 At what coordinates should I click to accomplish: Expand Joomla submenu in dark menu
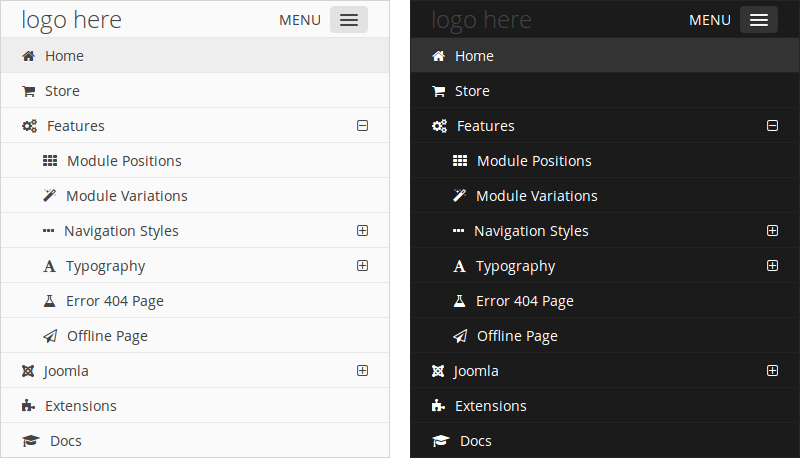click(772, 371)
